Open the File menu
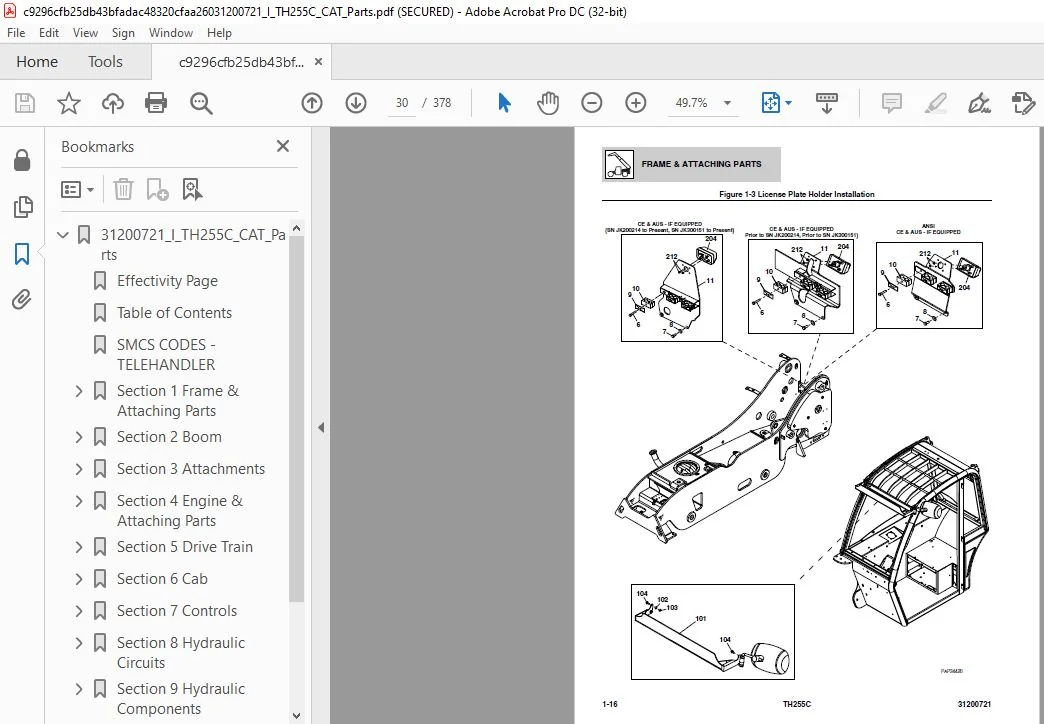 point(16,33)
